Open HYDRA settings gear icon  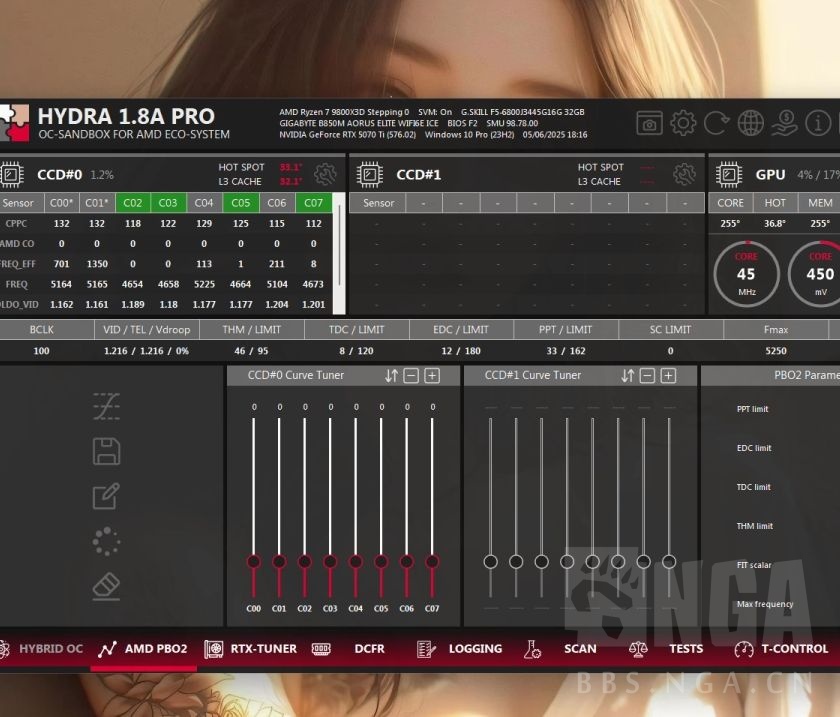pos(683,124)
